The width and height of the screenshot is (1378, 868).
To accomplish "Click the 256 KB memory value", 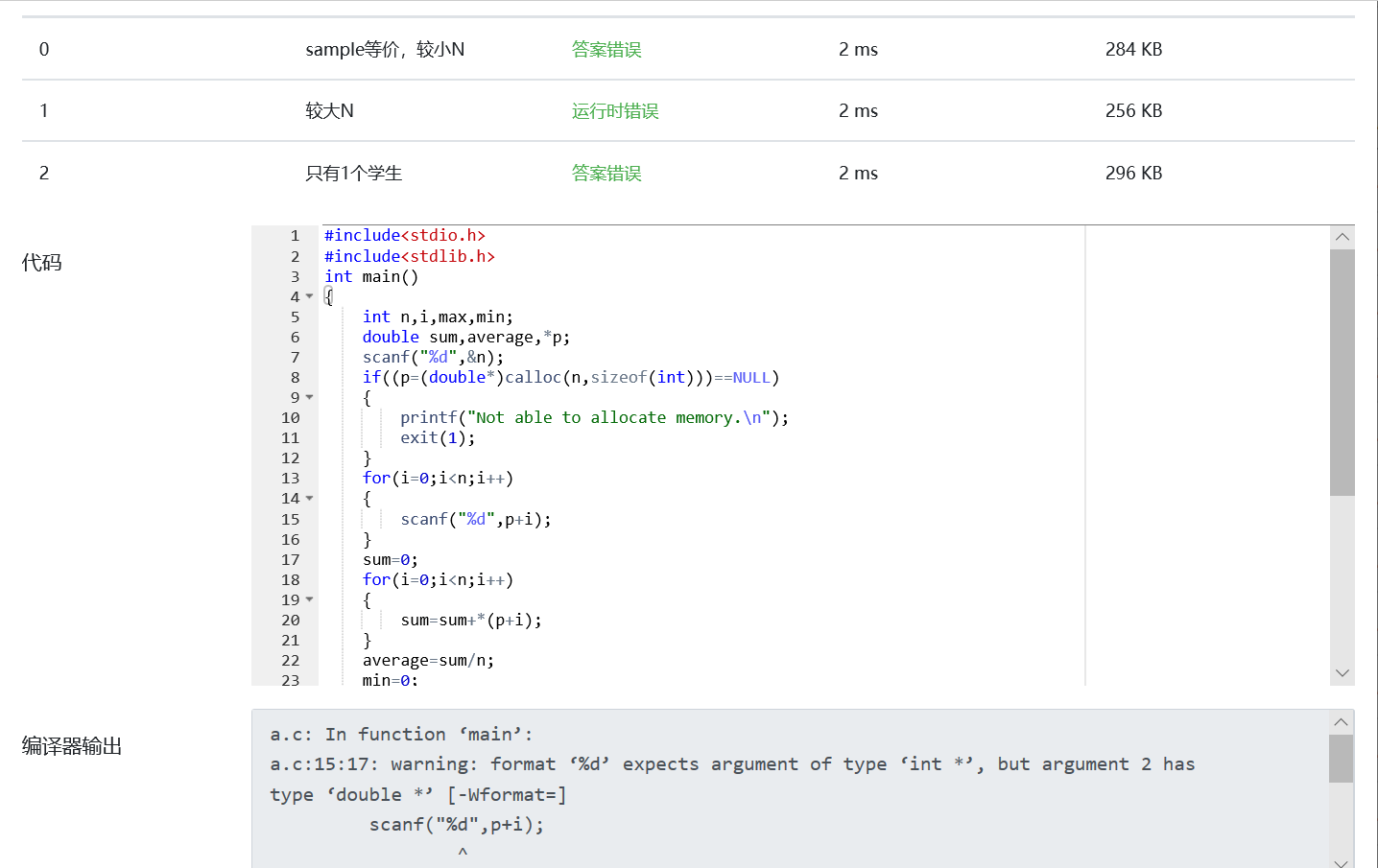I will pos(1133,111).
